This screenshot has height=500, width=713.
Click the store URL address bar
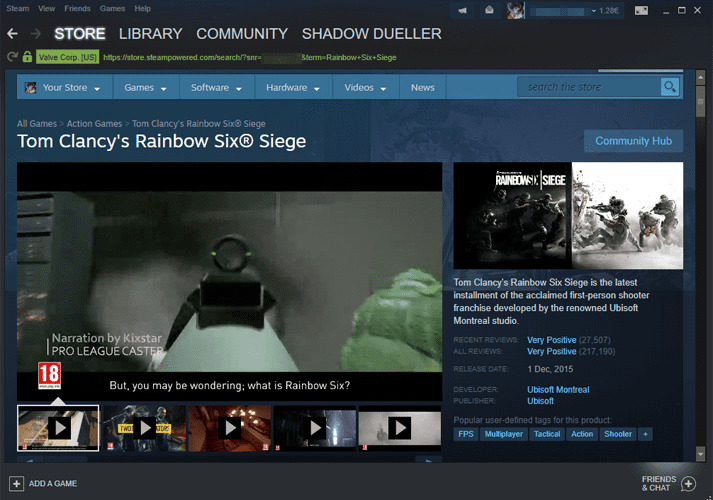click(x=250, y=57)
